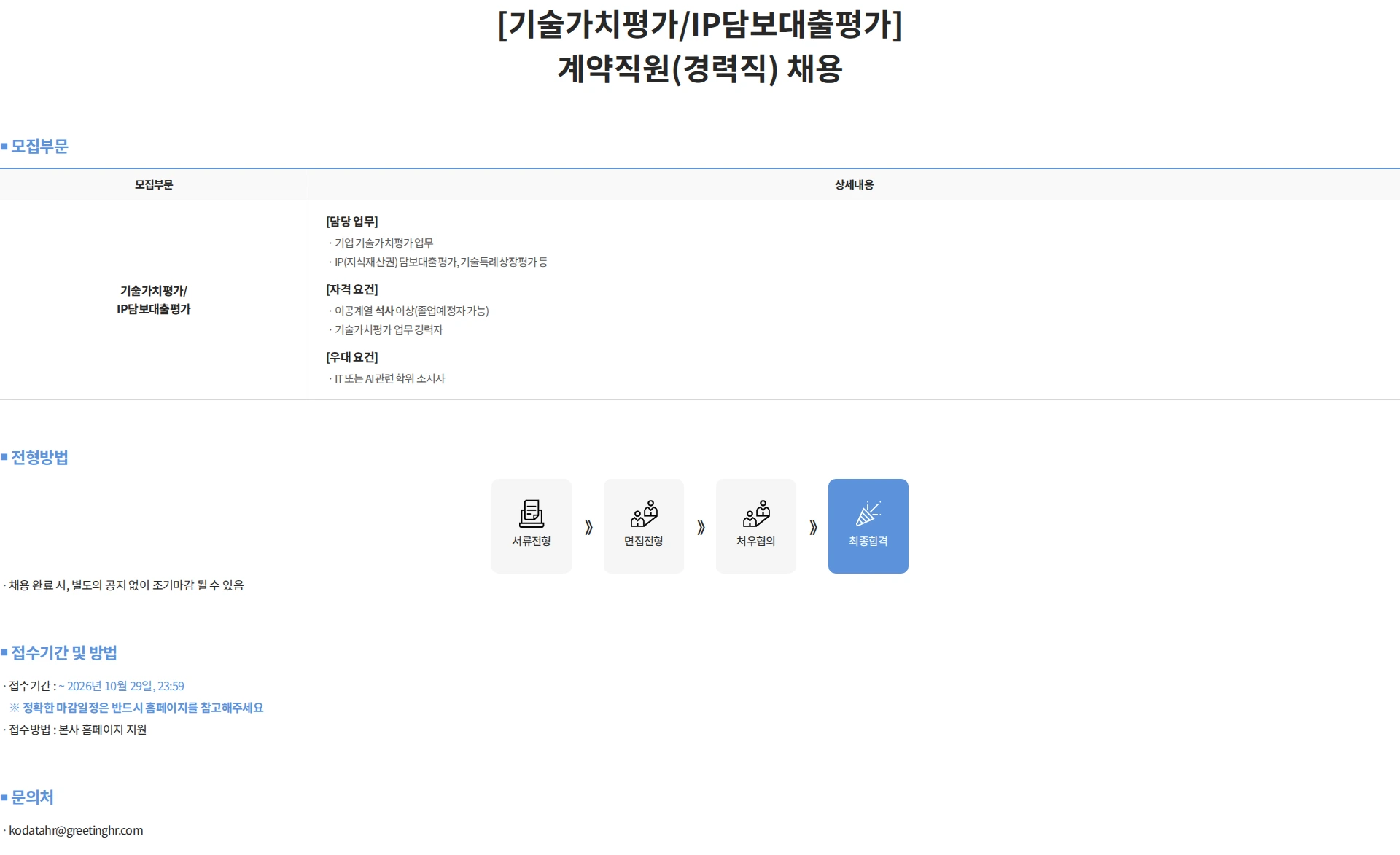Click the [기술가치평가/IP담보대출평가] title line

(x=700, y=24)
